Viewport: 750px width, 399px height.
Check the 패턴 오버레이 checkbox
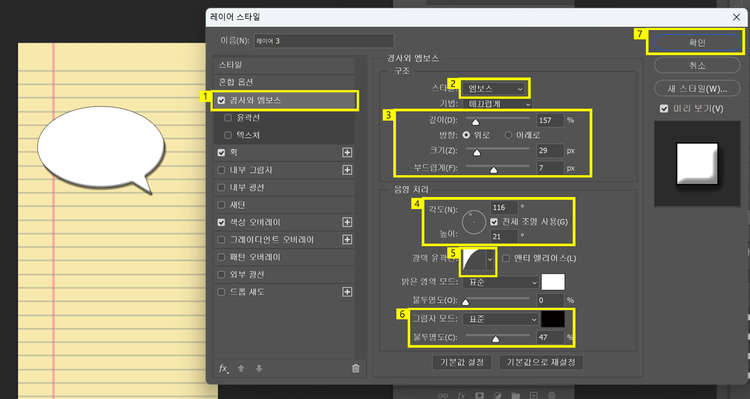[221, 257]
